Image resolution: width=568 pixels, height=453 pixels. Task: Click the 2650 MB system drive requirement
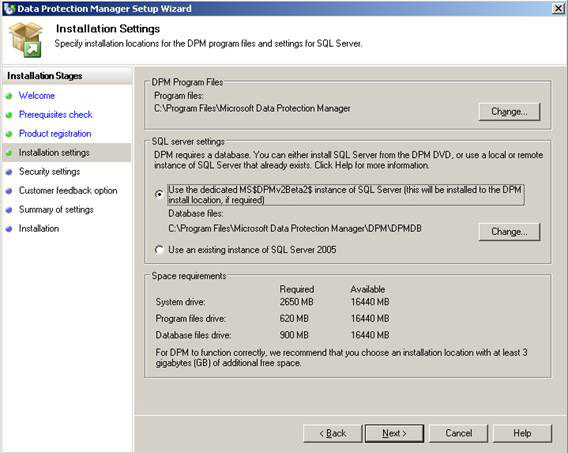[296, 302]
